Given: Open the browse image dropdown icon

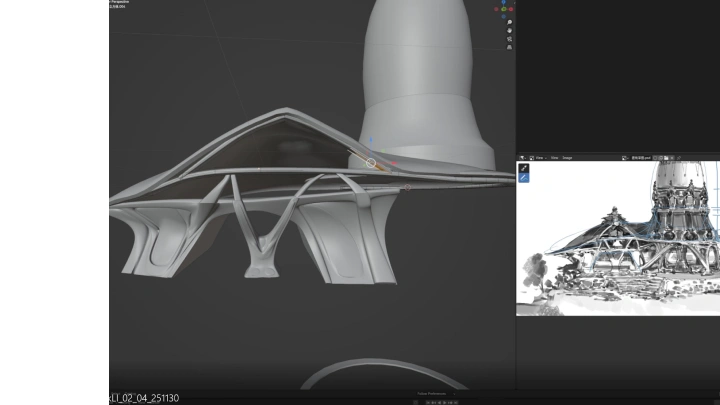Looking at the screenshot, I should click(624, 158).
